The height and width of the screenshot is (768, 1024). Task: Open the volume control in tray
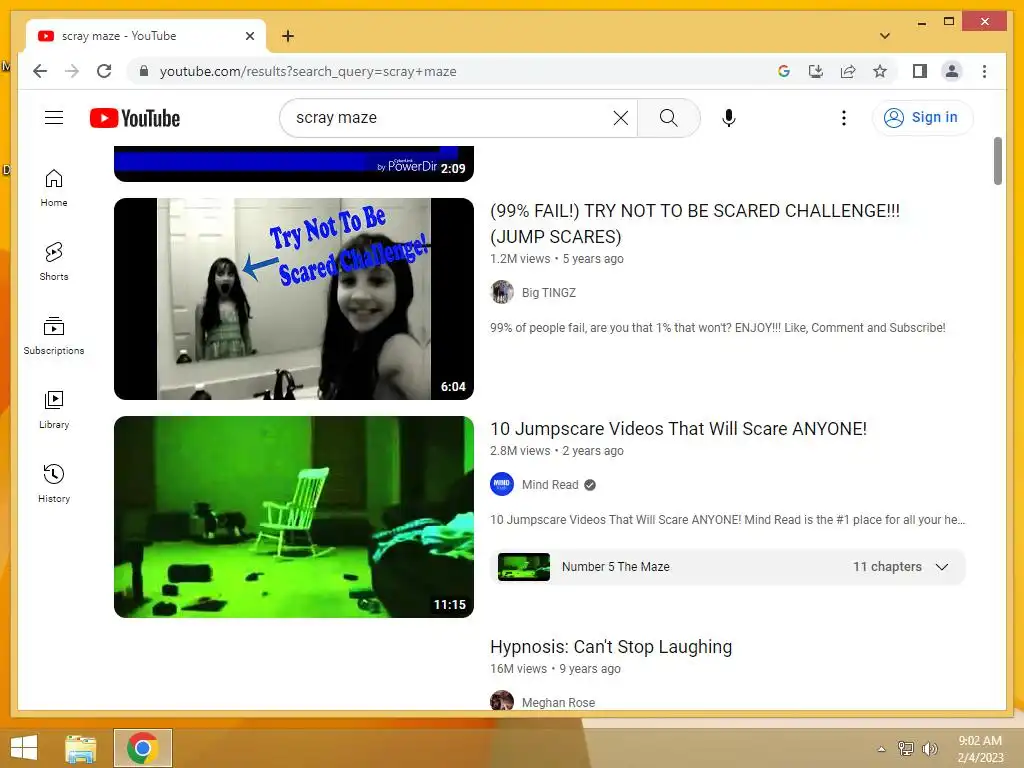929,748
